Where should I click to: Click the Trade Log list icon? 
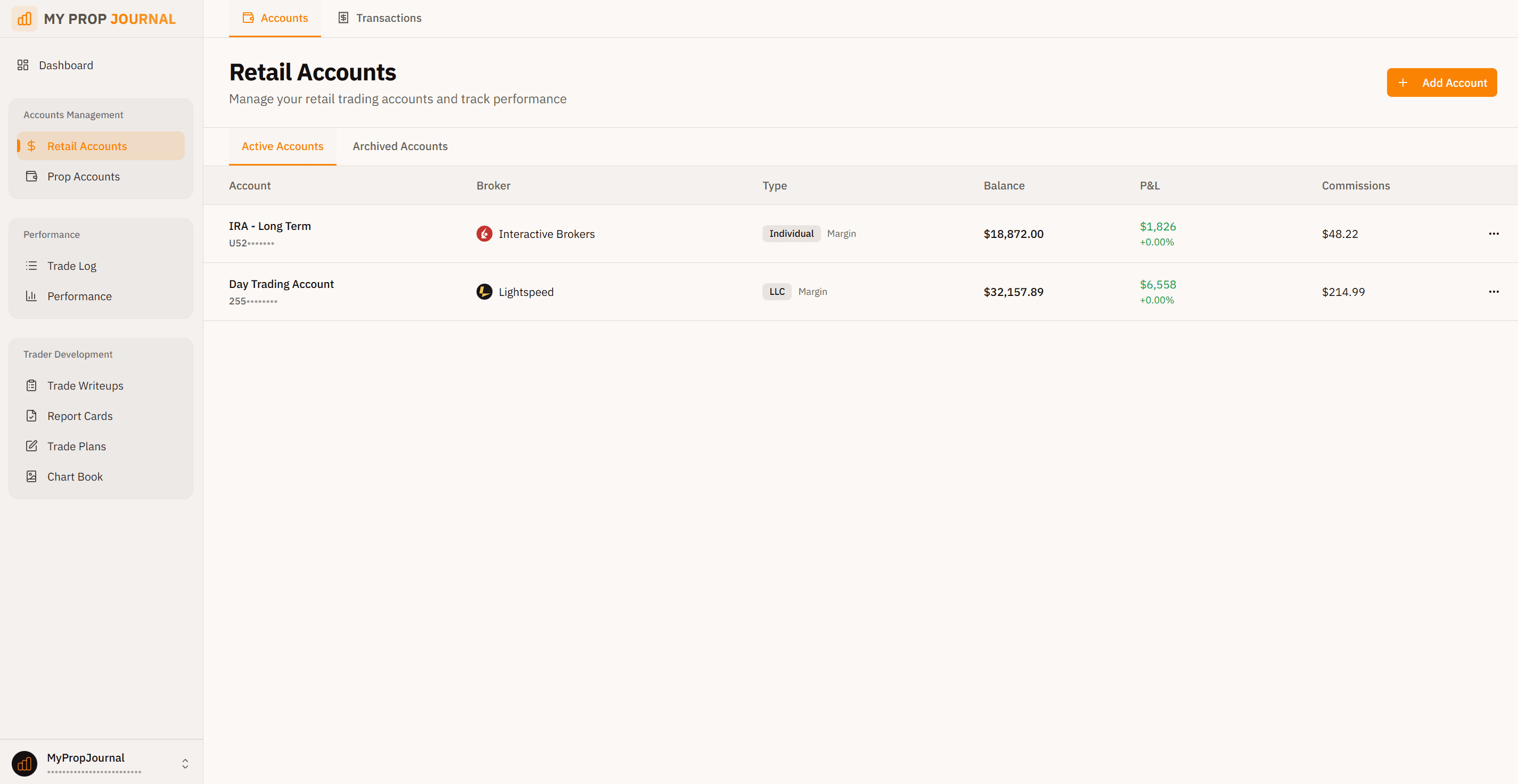click(x=32, y=266)
